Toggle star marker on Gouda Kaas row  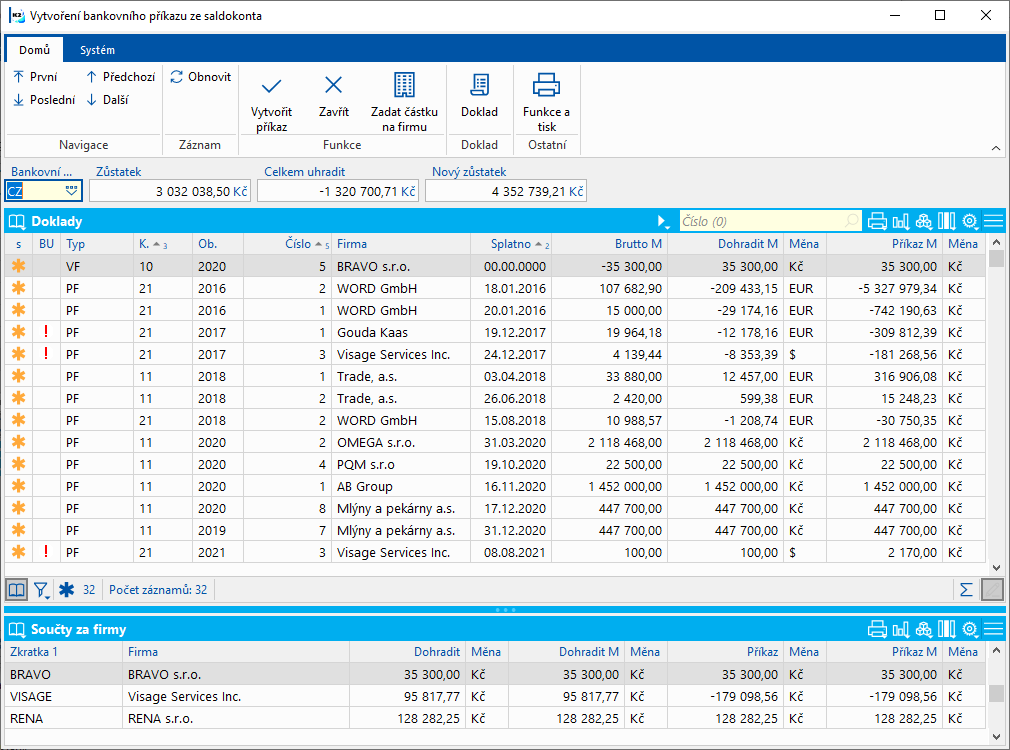click(x=18, y=332)
